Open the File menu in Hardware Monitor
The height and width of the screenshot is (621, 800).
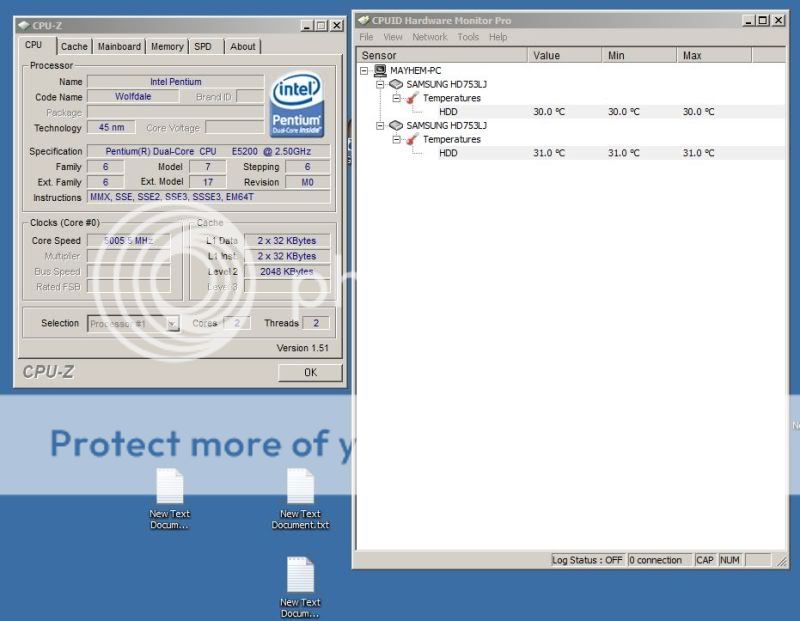click(366, 37)
